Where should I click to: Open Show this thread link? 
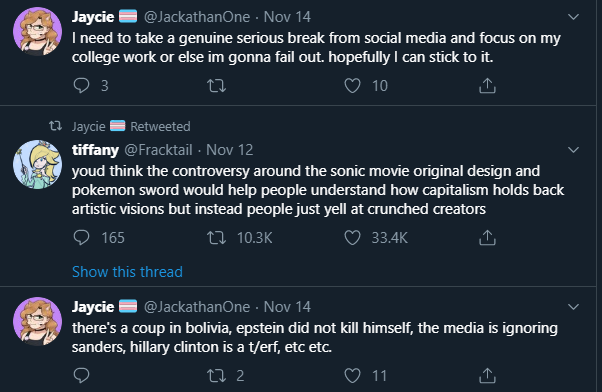[x=127, y=272]
